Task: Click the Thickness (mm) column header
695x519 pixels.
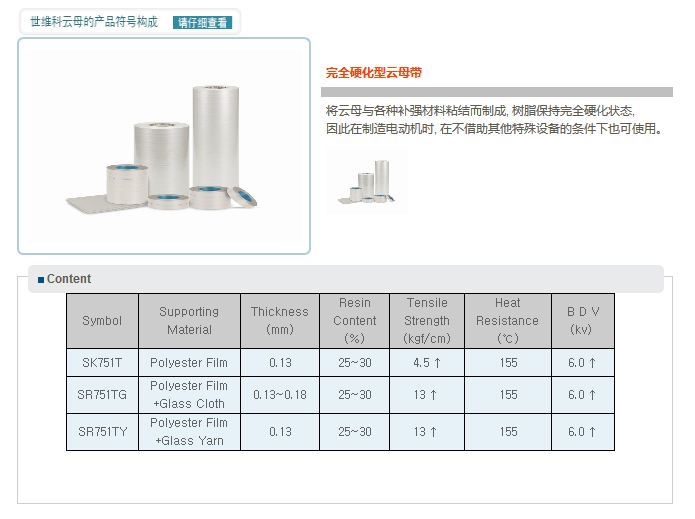Action: click(x=280, y=321)
